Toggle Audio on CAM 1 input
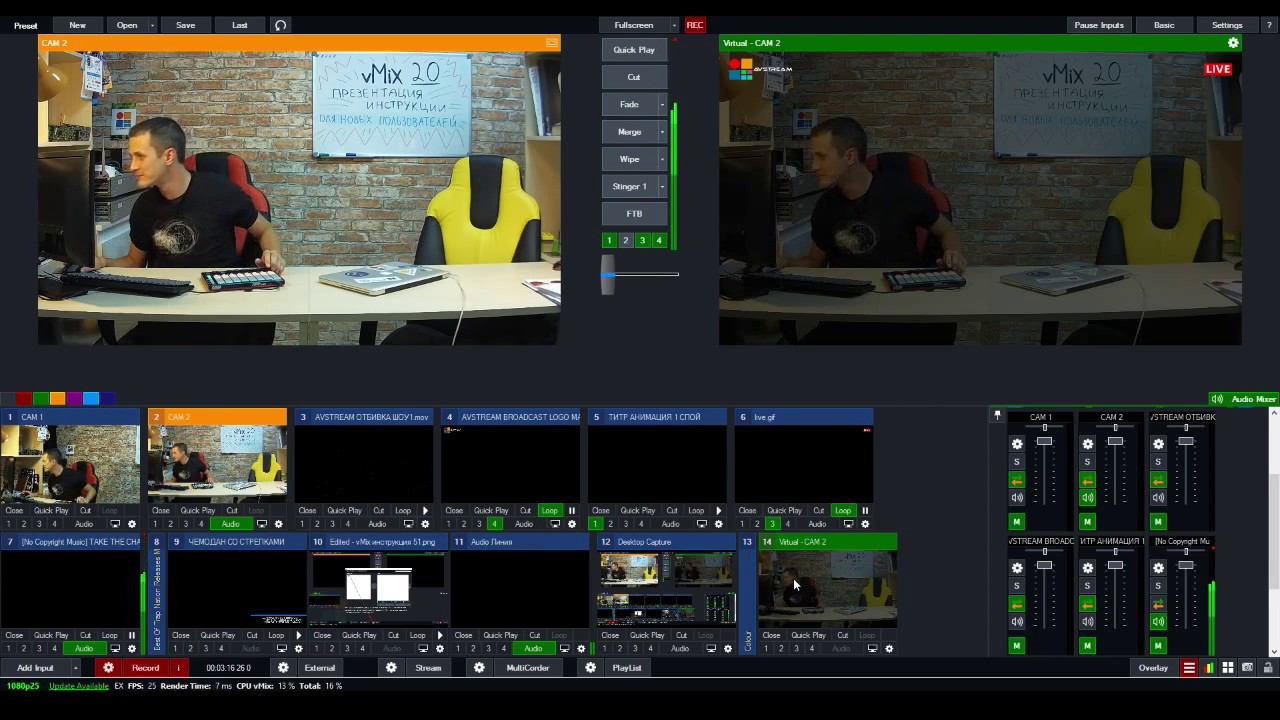The width and height of the screenshot is (1280, 720). point(84,524)
